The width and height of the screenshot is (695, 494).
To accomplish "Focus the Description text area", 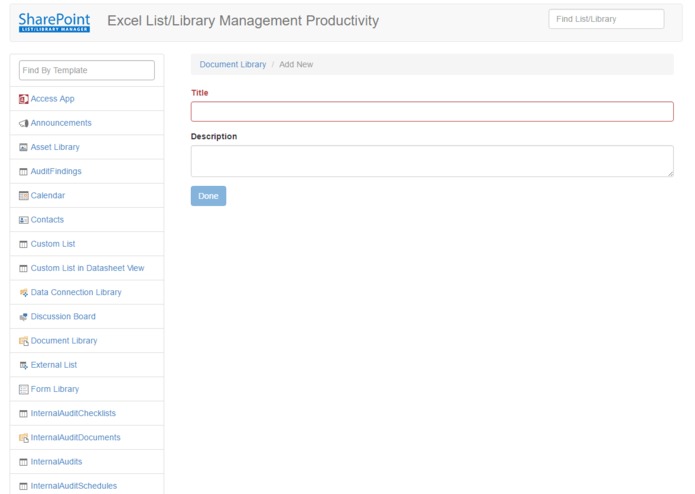I will click(432, 161).
